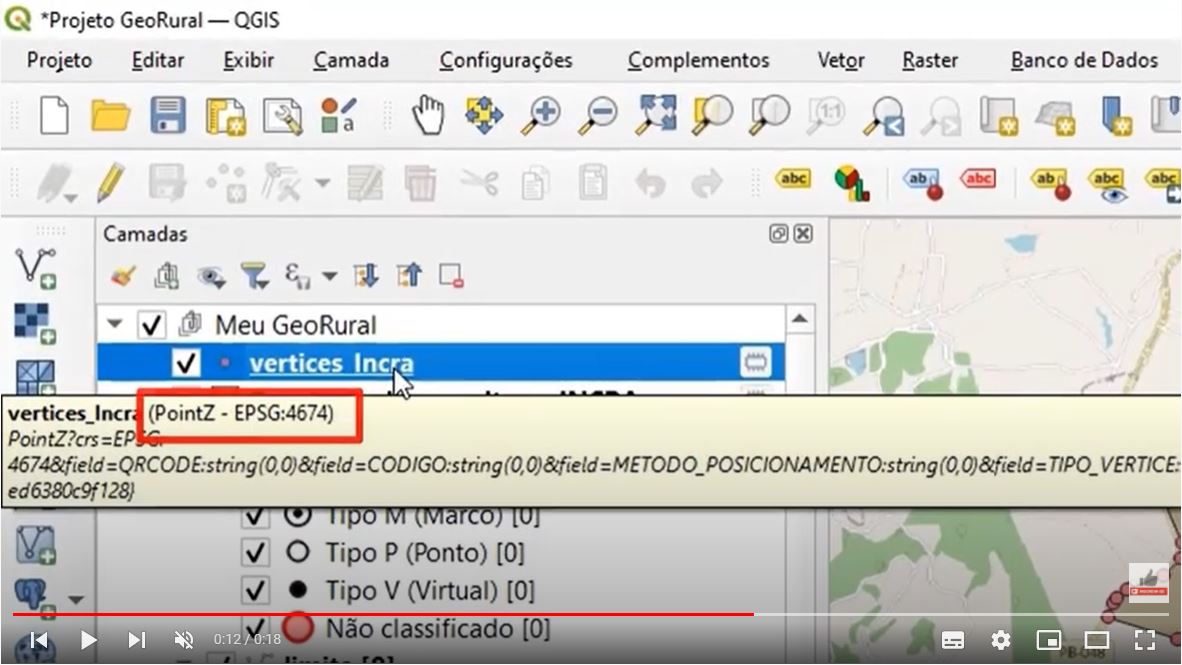Switch to theater mode
The height and width of the screenshot is (665, 1182).
tap(1097, 641)
